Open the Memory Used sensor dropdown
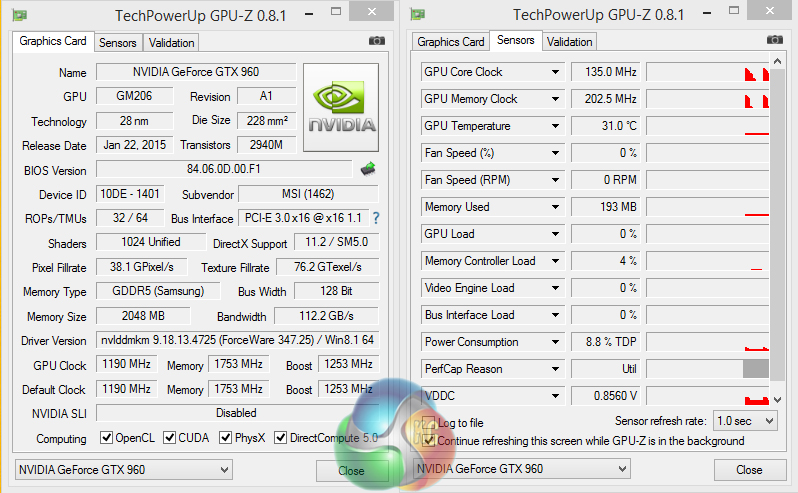Image resolution: width=798 pixels, height=493 pixels. 555,207
